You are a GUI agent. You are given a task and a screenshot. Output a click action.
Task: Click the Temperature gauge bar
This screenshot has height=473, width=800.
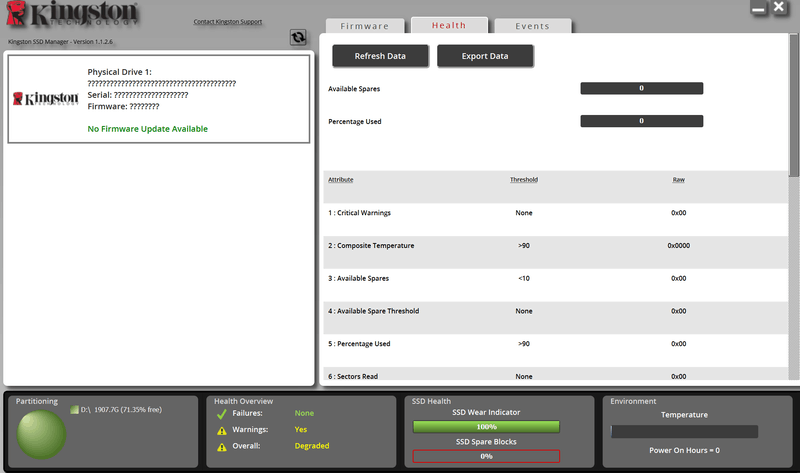(684, 432)
